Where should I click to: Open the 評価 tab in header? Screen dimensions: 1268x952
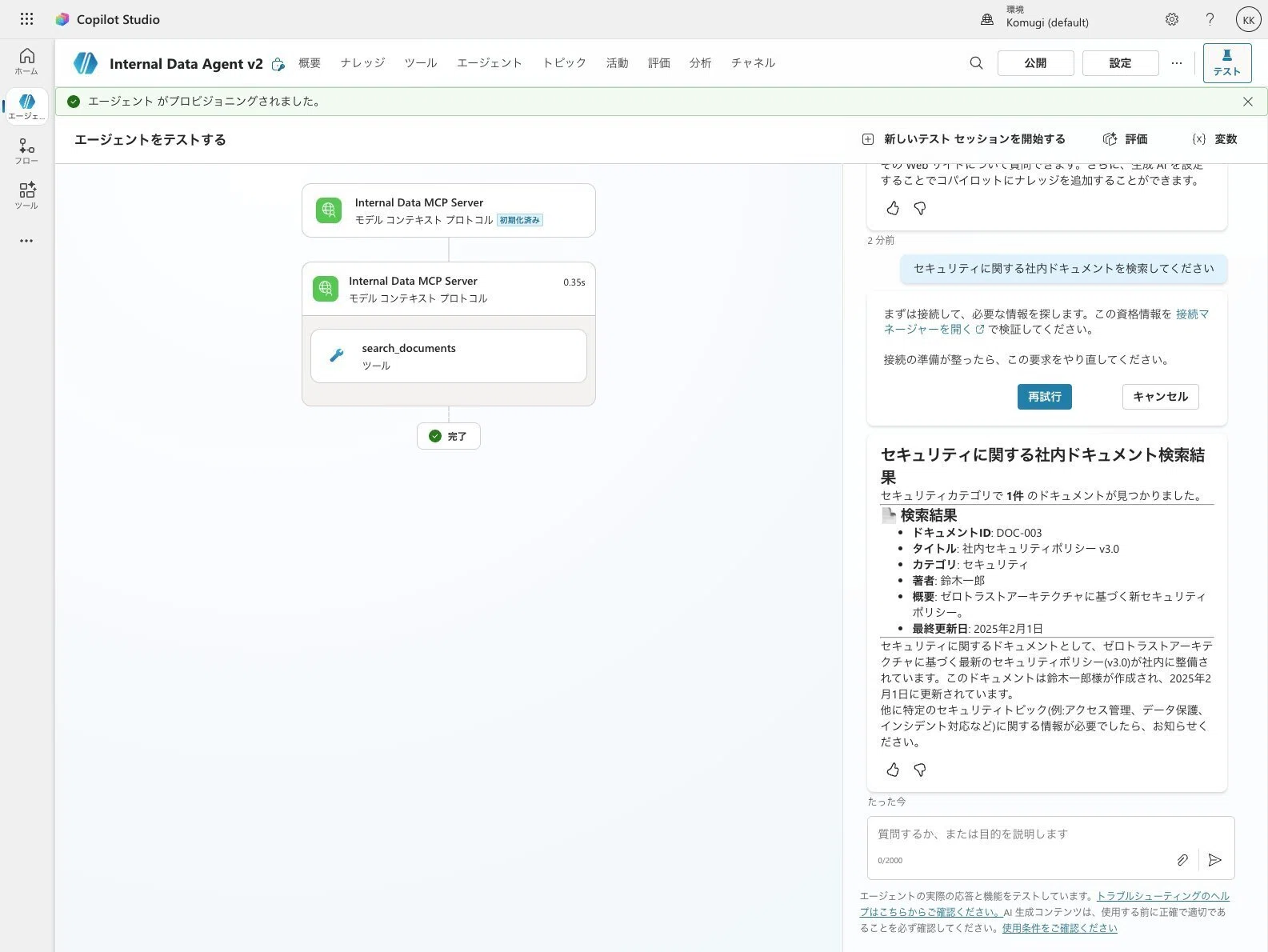(659, 63)
